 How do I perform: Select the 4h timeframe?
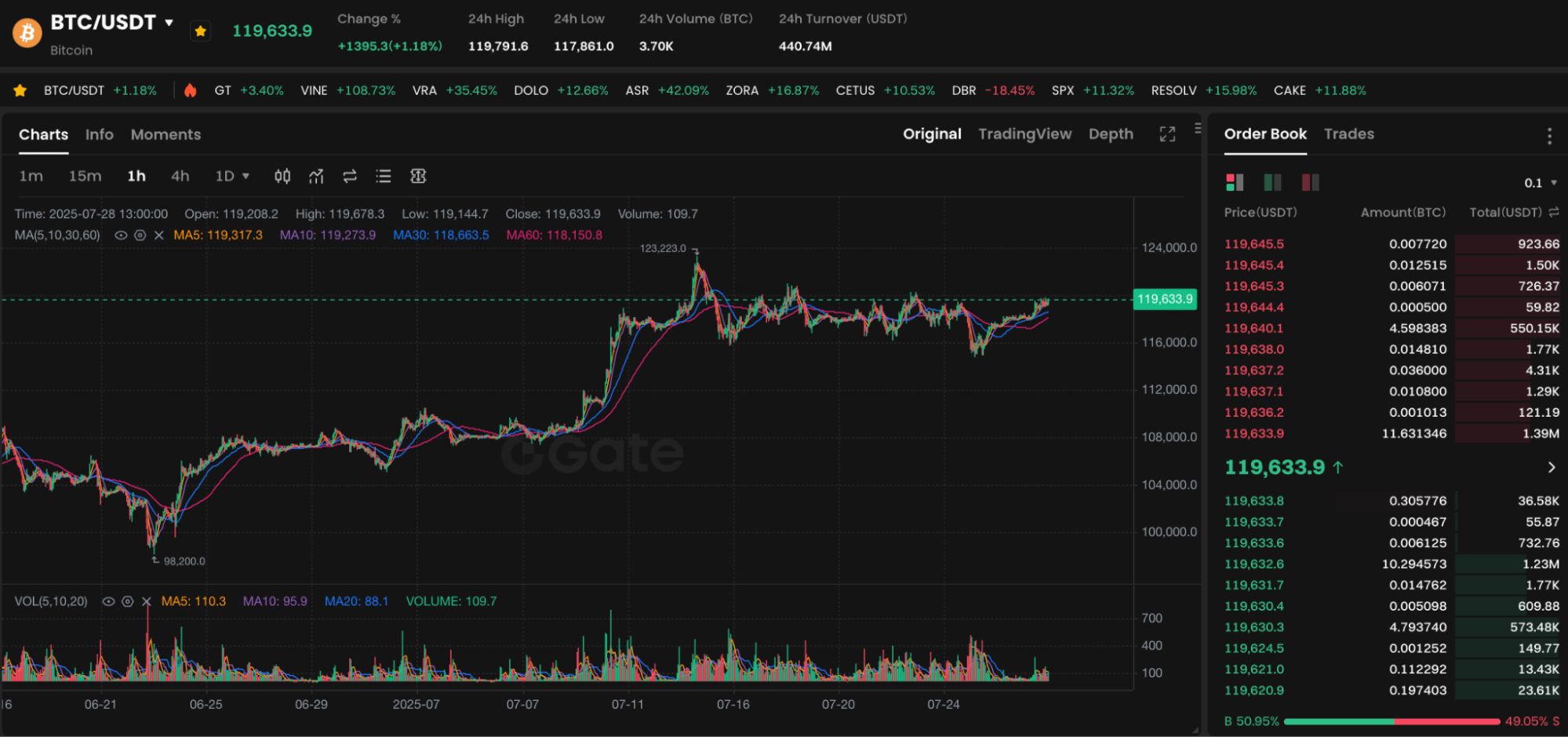(x=180, y=176)
